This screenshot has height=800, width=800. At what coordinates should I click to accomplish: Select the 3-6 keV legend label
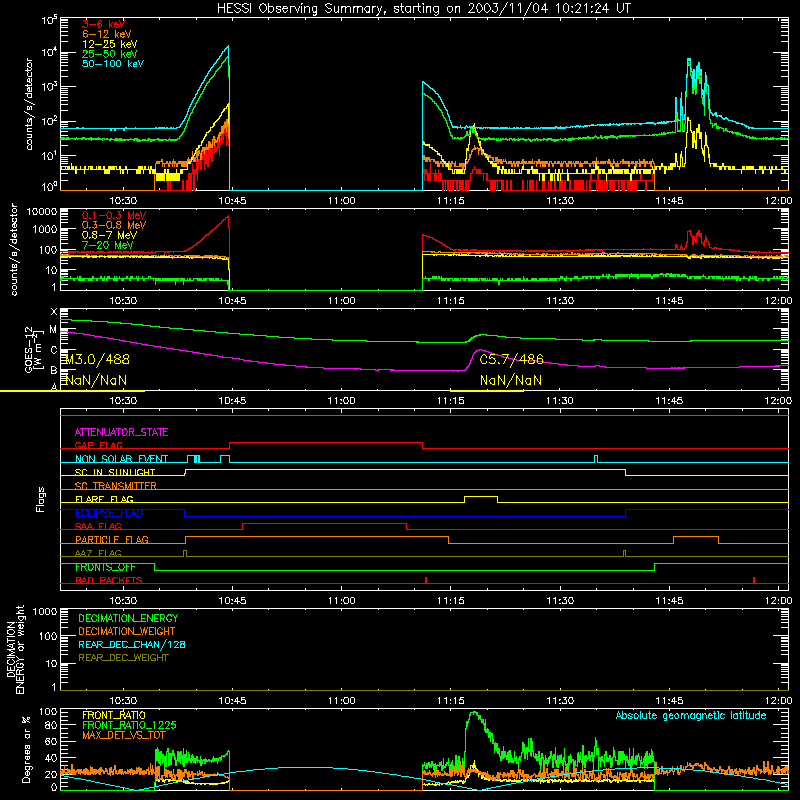(x=103, y=24)
